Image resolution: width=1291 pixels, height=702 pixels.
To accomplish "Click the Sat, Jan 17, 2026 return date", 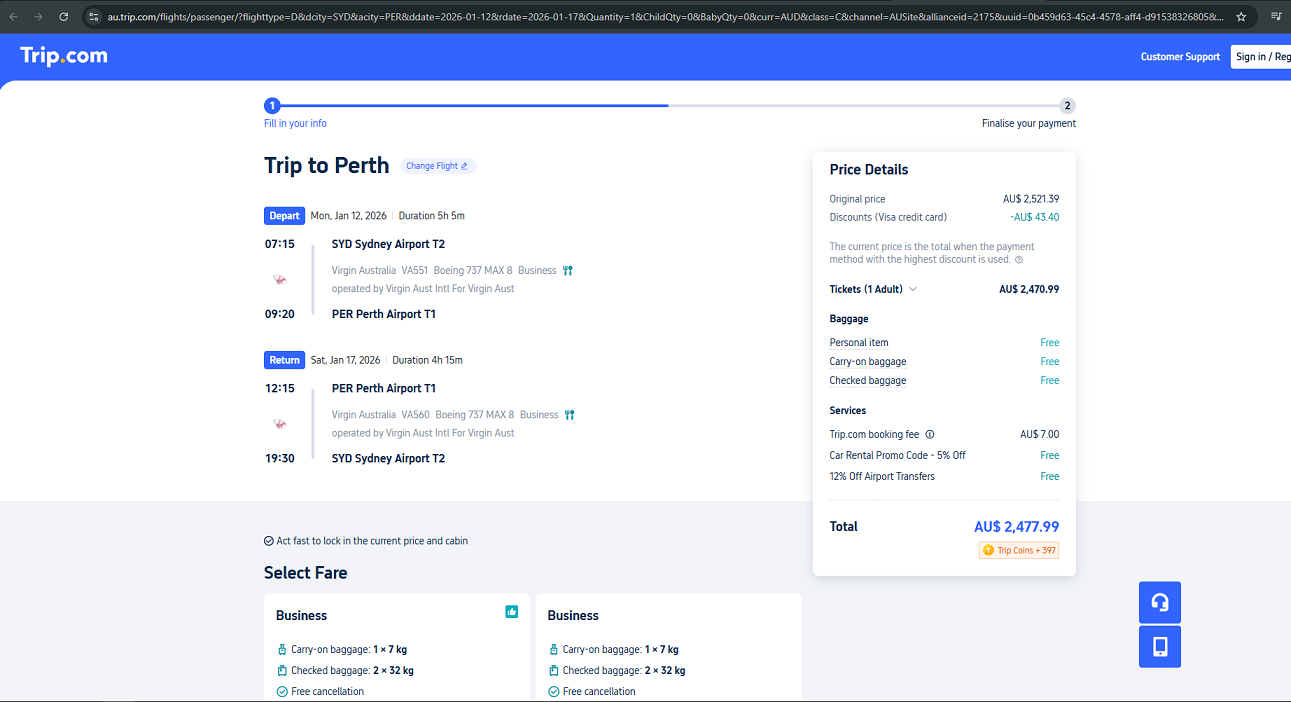I will 346,360.
